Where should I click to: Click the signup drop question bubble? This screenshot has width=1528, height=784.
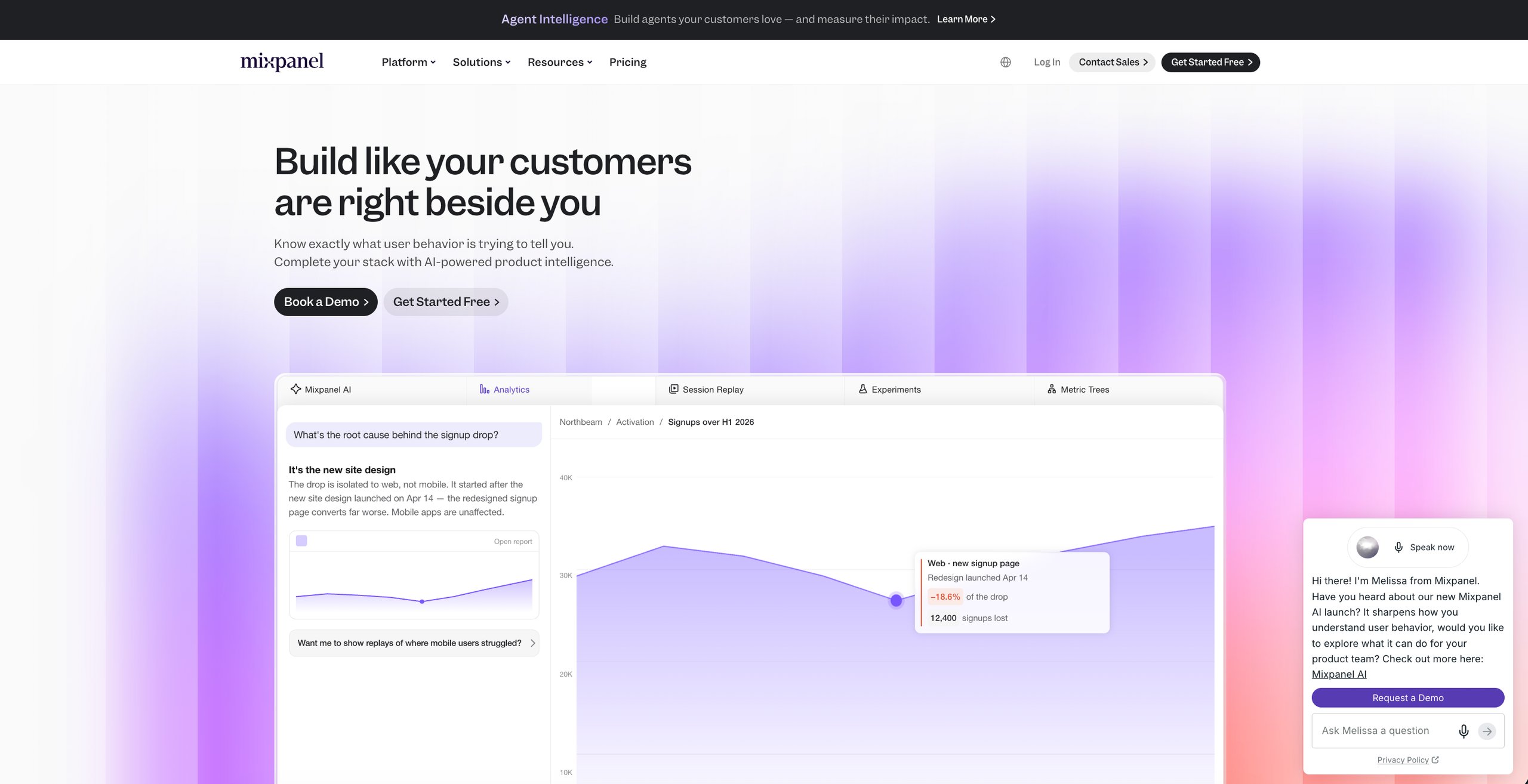pos(414,435)
